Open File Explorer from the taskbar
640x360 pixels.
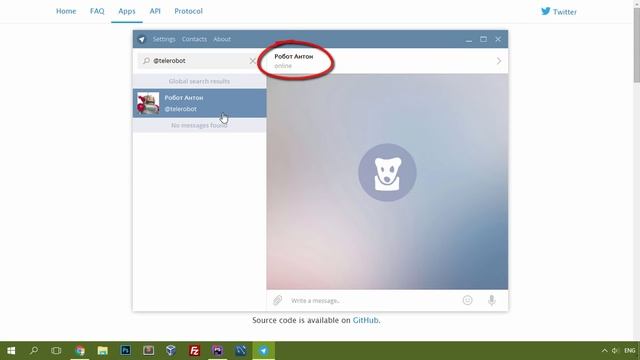pos(102,351)
